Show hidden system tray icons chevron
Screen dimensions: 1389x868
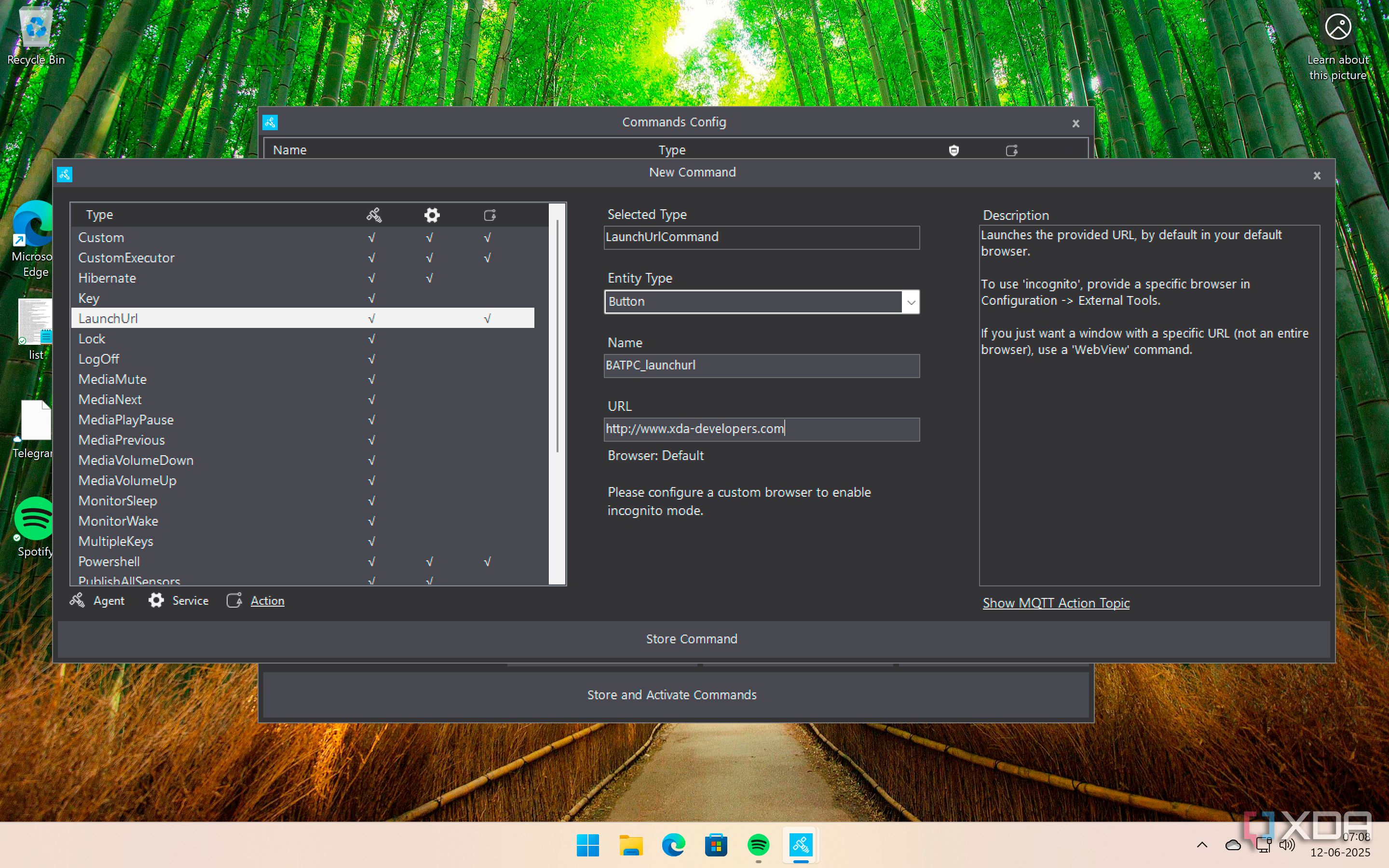click(1202, 844)
